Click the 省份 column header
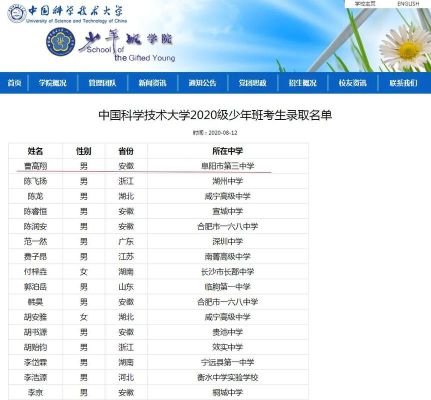The image size is (431, 400). coord(126,151)
